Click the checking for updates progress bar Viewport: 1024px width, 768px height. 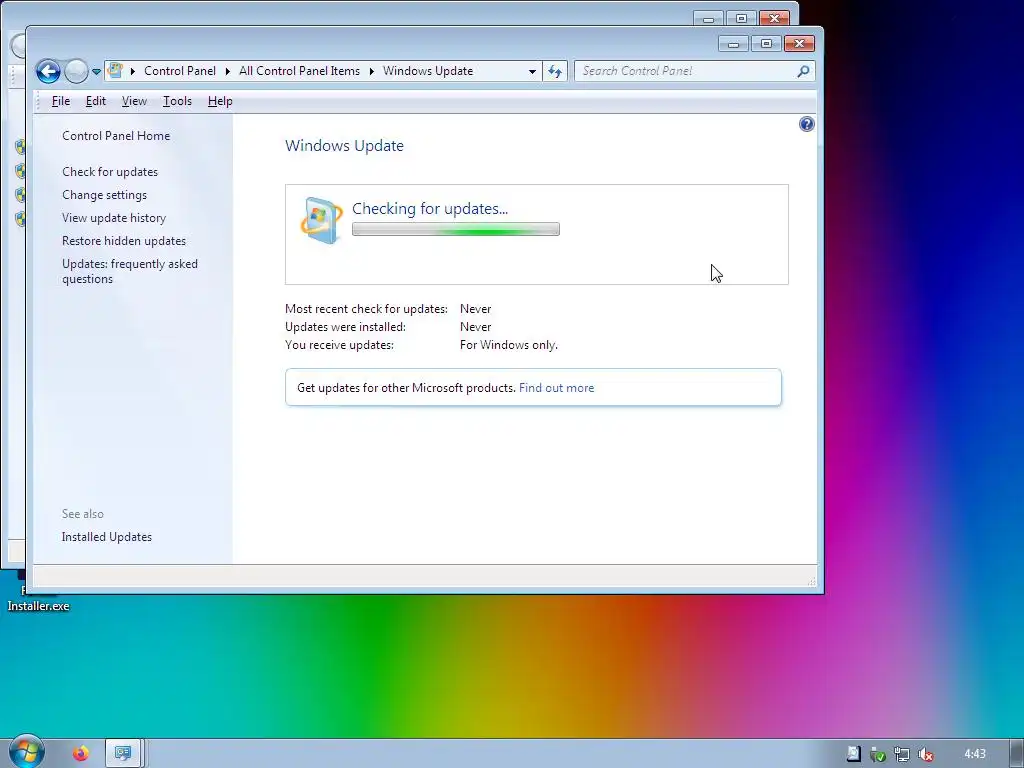pyautogui.click(x=456, y=229)
